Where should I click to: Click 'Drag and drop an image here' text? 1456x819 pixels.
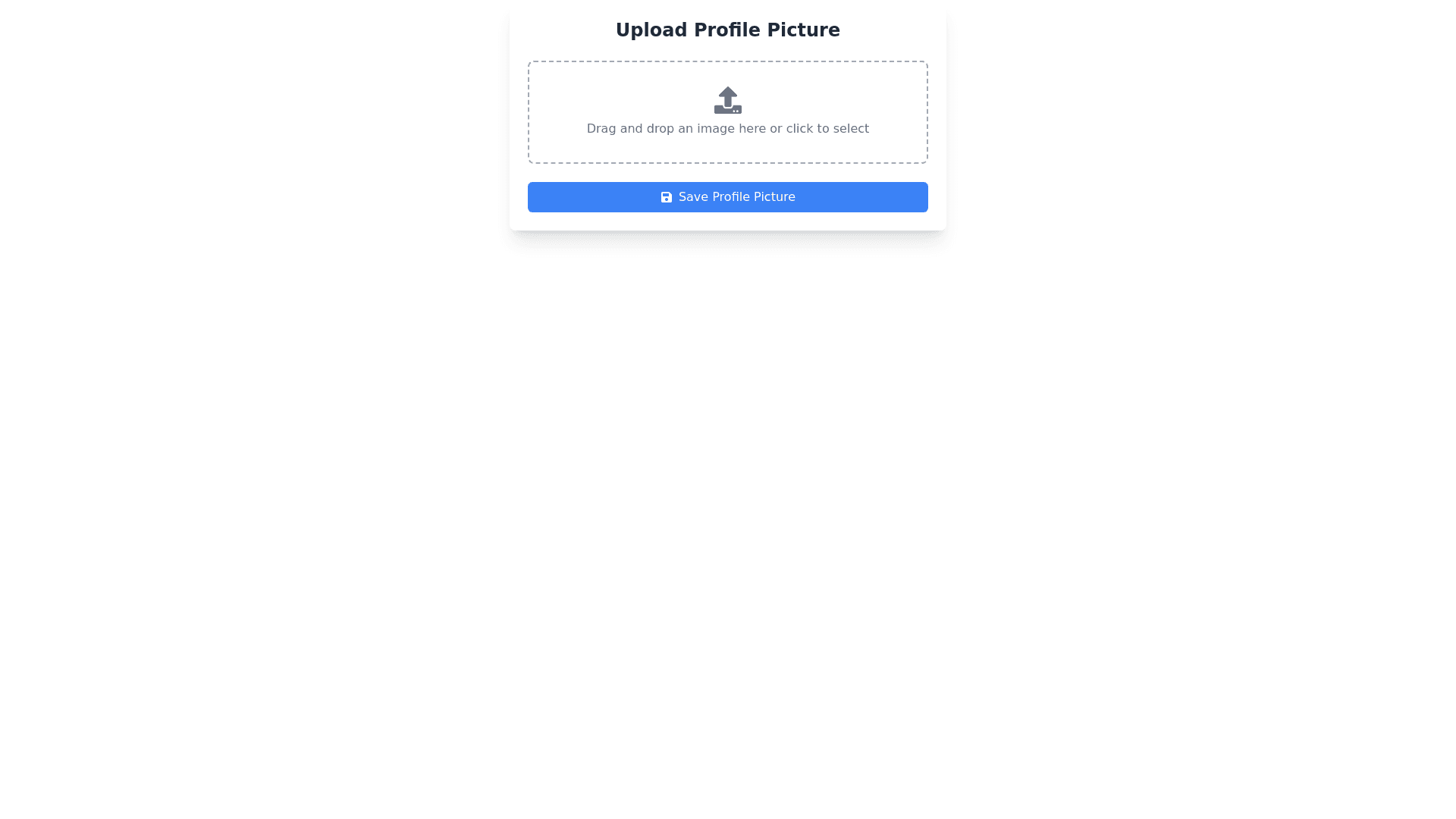coord(676,129)
